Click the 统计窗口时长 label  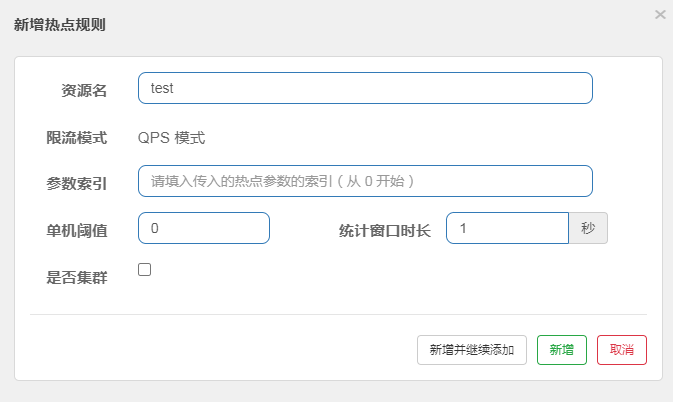[x=384, y=230]
